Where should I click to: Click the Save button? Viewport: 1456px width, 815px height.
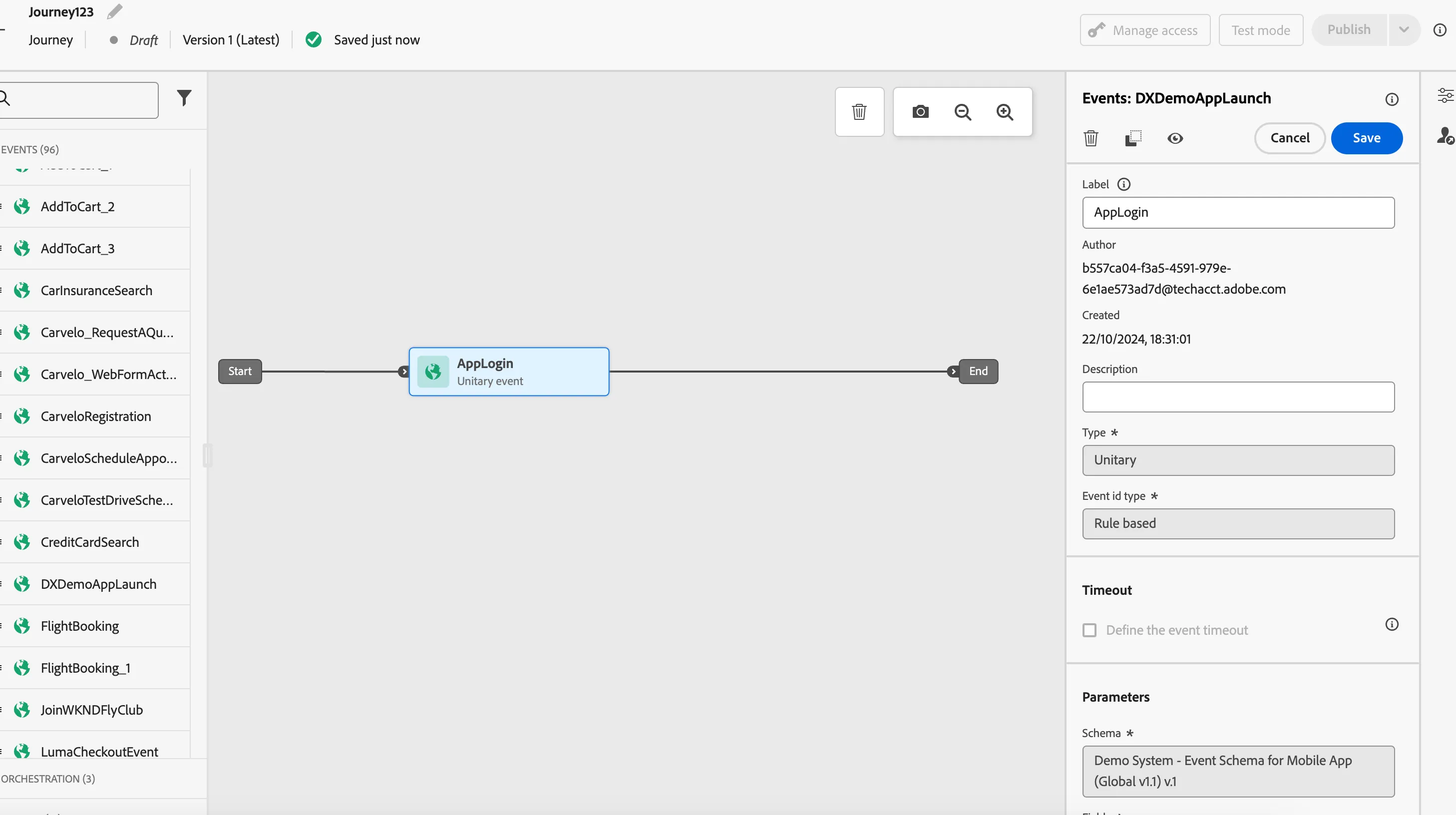click(x=1366, y=138)
